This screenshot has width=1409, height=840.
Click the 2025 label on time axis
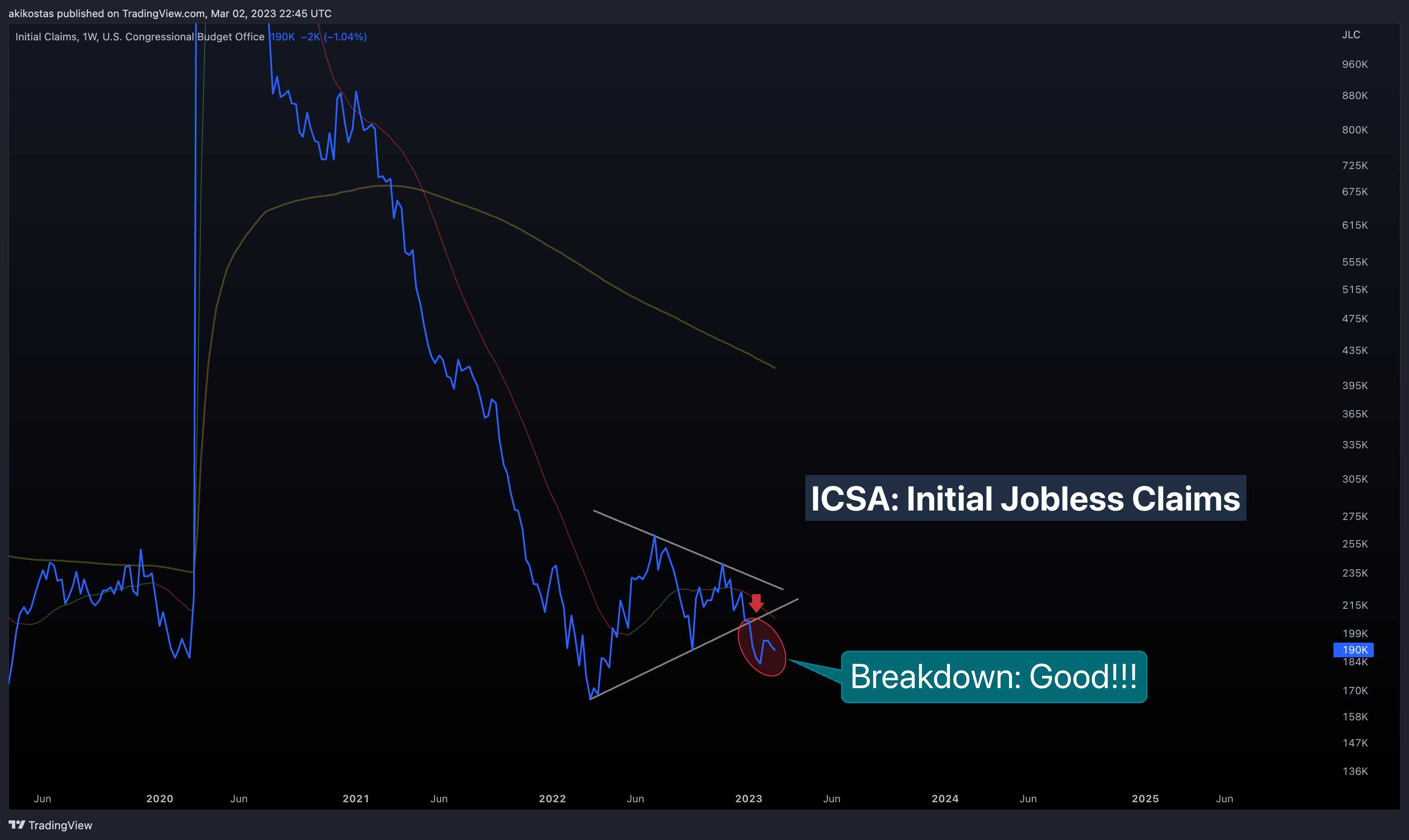click(1145, 799)
